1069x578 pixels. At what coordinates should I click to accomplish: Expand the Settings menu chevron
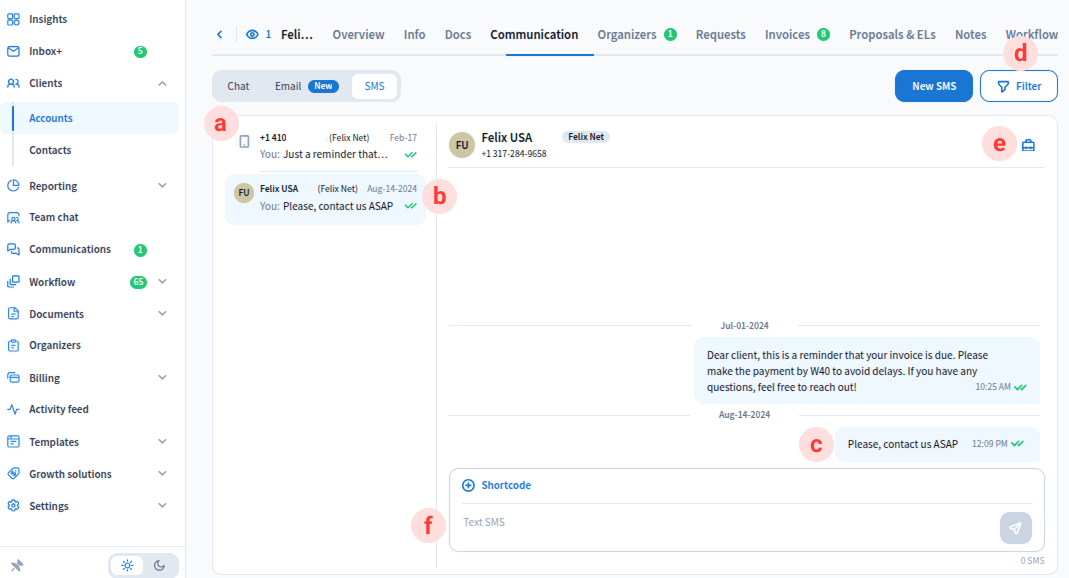pos(163,506)
